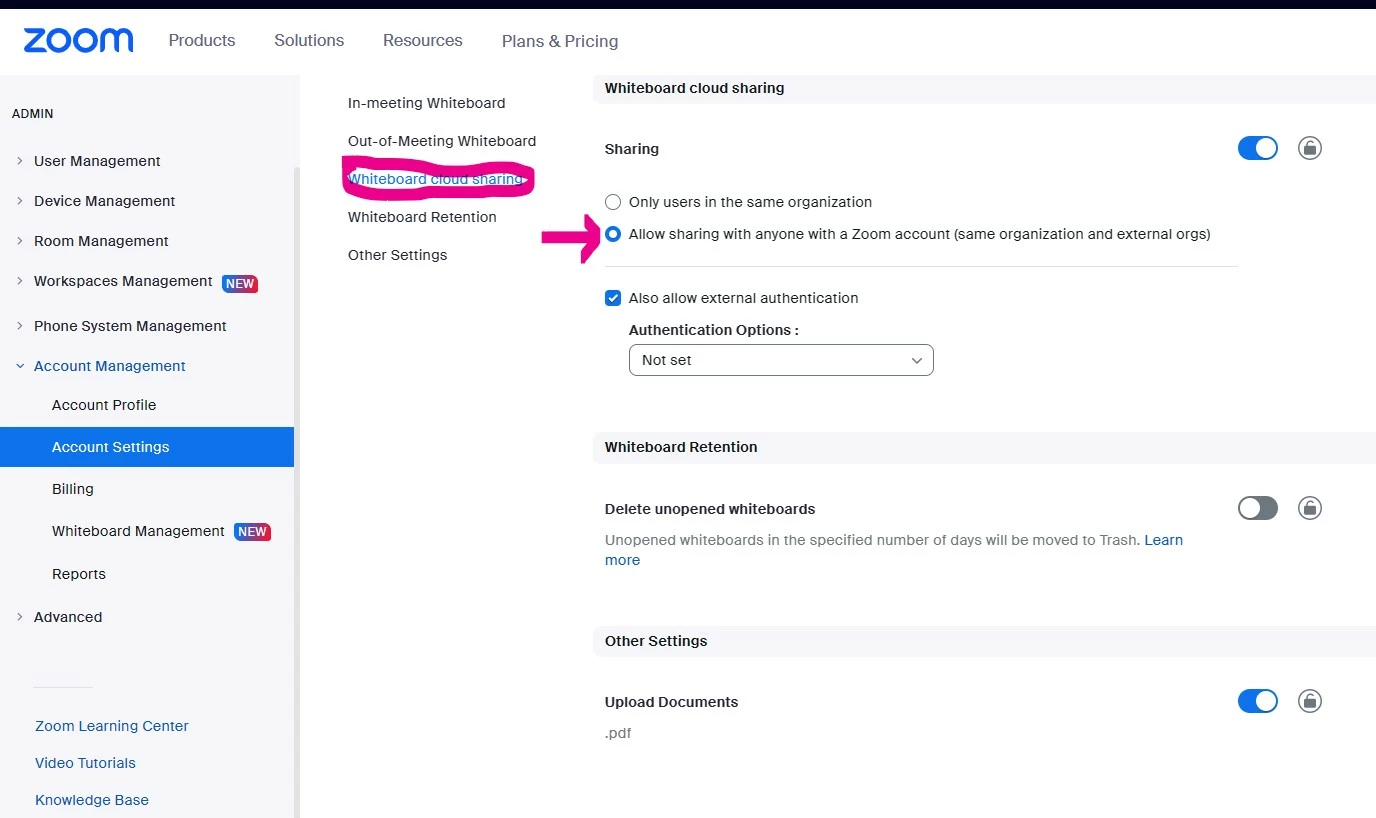Turn off the Sharing toggle

click(1258, 148)
